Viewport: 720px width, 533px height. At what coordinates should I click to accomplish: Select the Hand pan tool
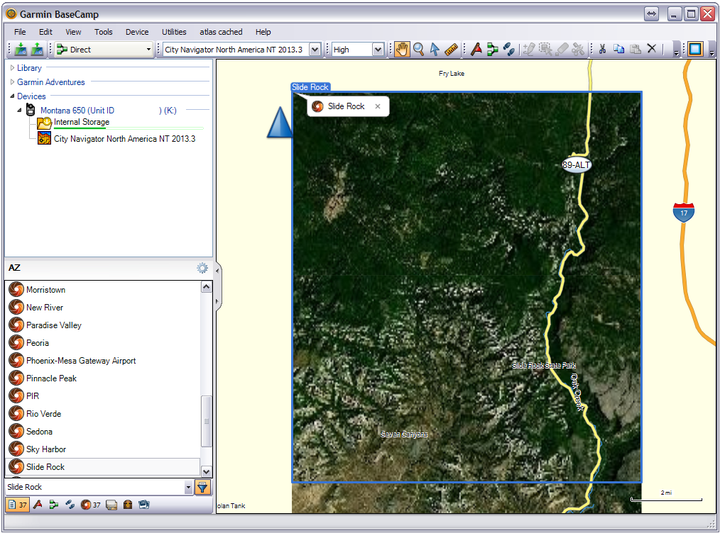pos(402,49)
